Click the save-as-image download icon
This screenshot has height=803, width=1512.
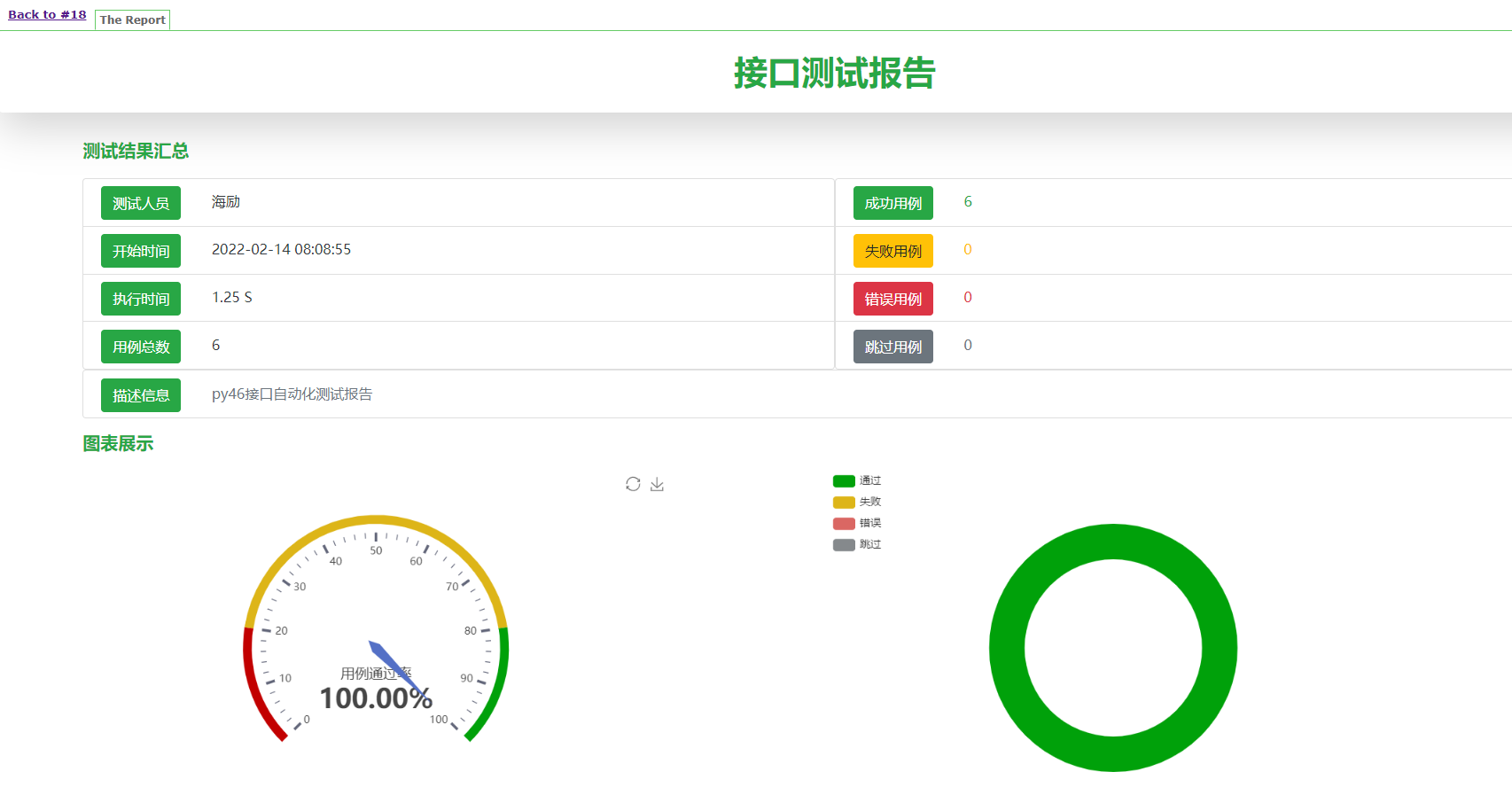click(657, 484)
